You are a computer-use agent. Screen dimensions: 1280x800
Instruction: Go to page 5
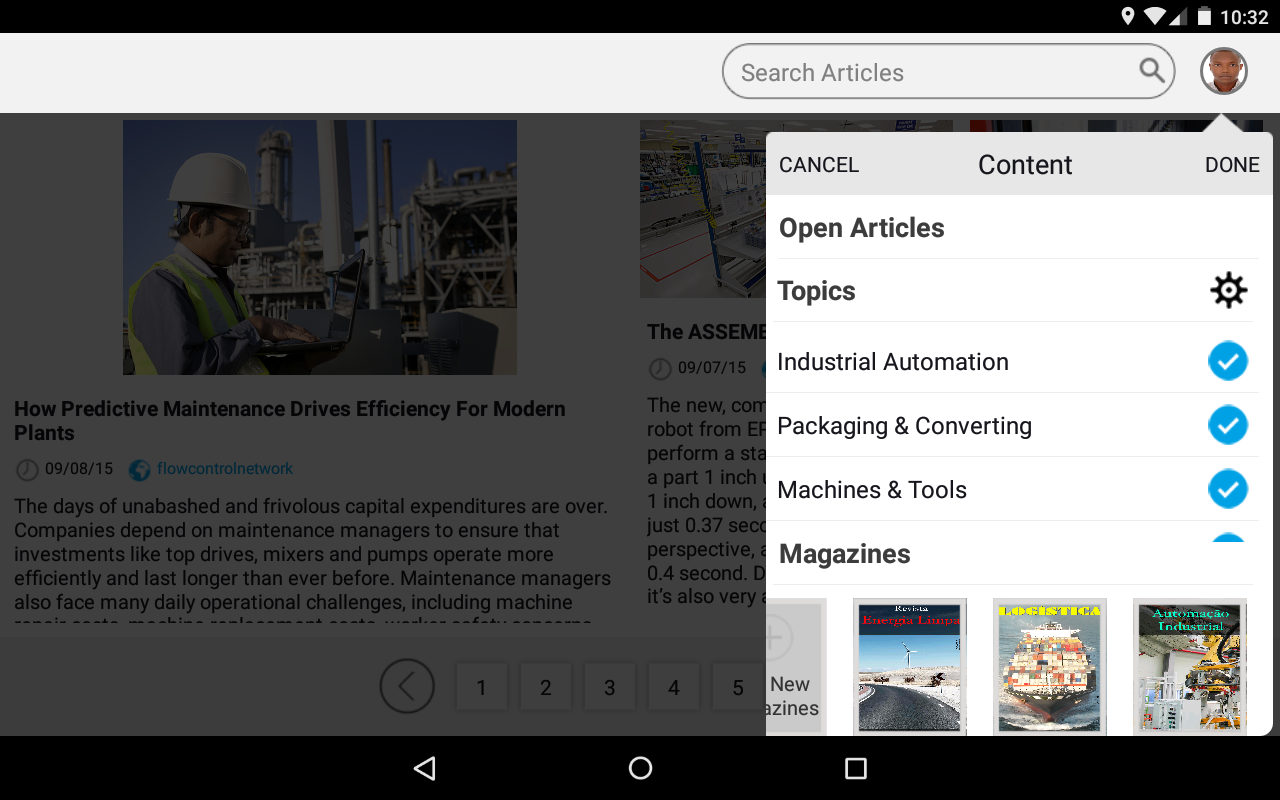pos(737,687)
